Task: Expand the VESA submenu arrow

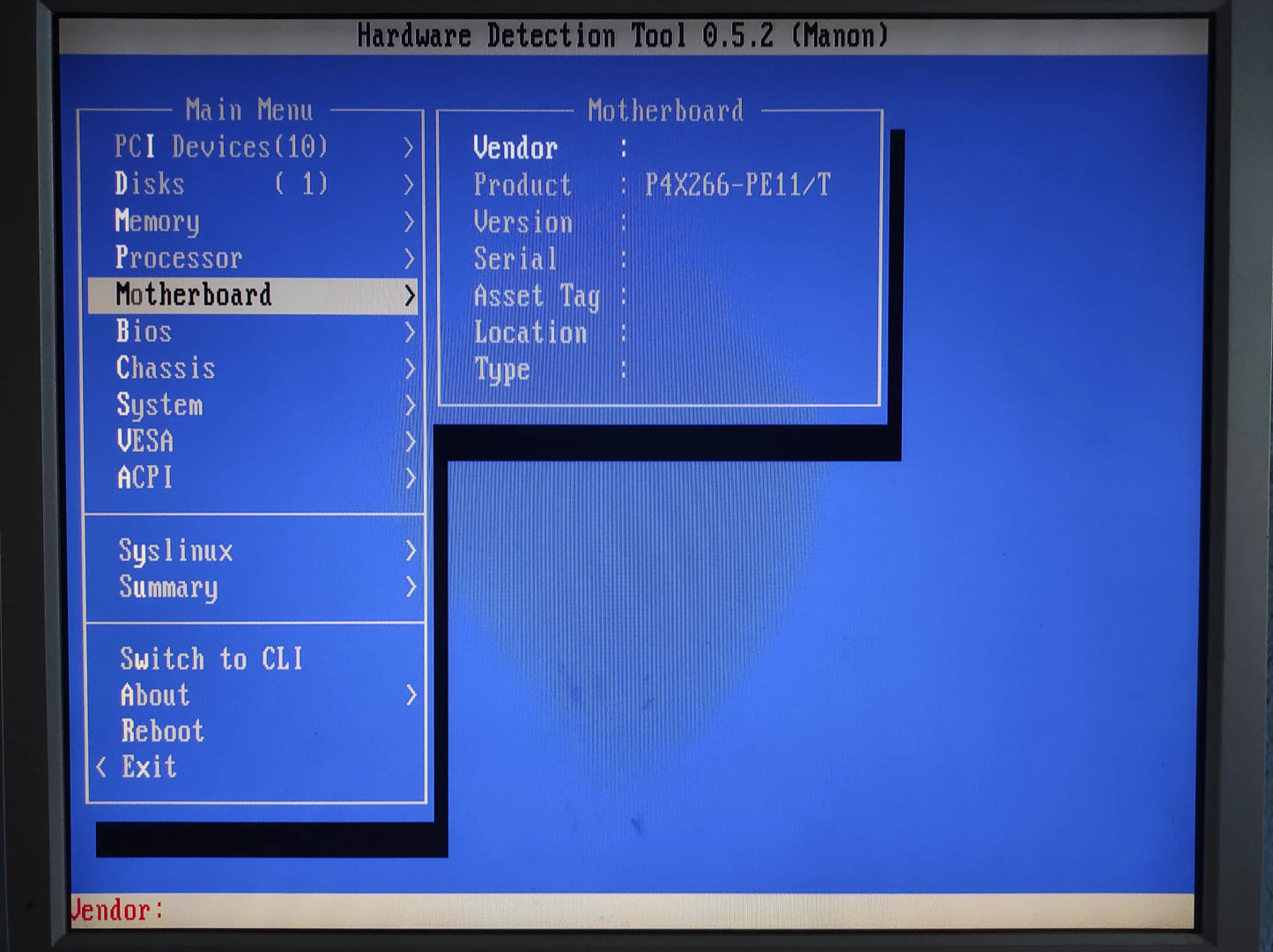Action: pos(409,441)
